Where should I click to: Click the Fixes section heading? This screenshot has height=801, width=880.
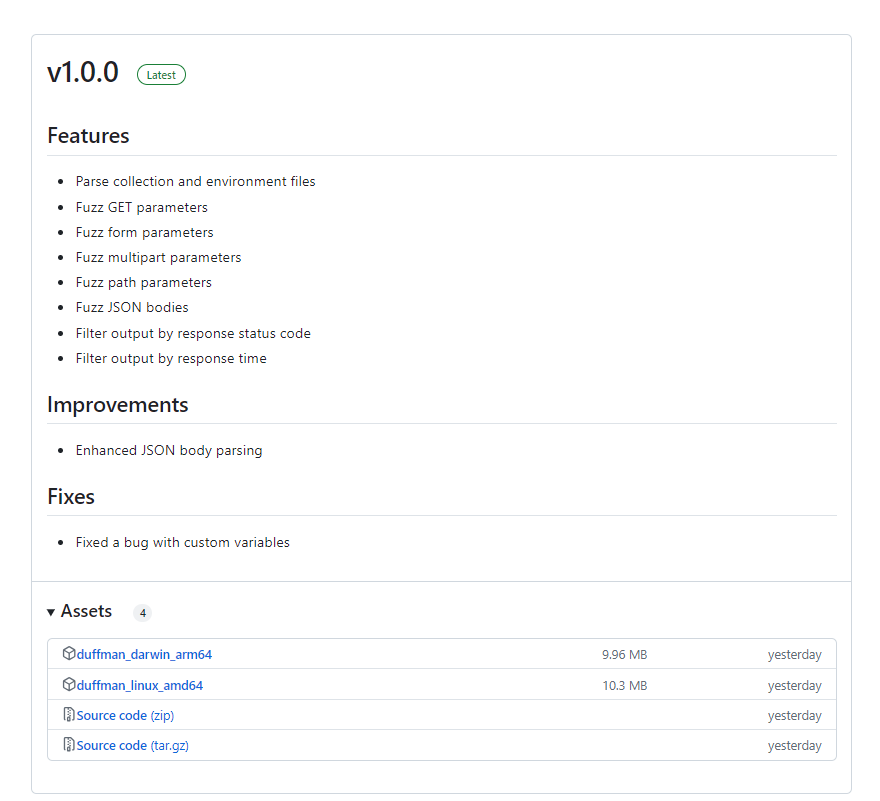click(71, 497)
